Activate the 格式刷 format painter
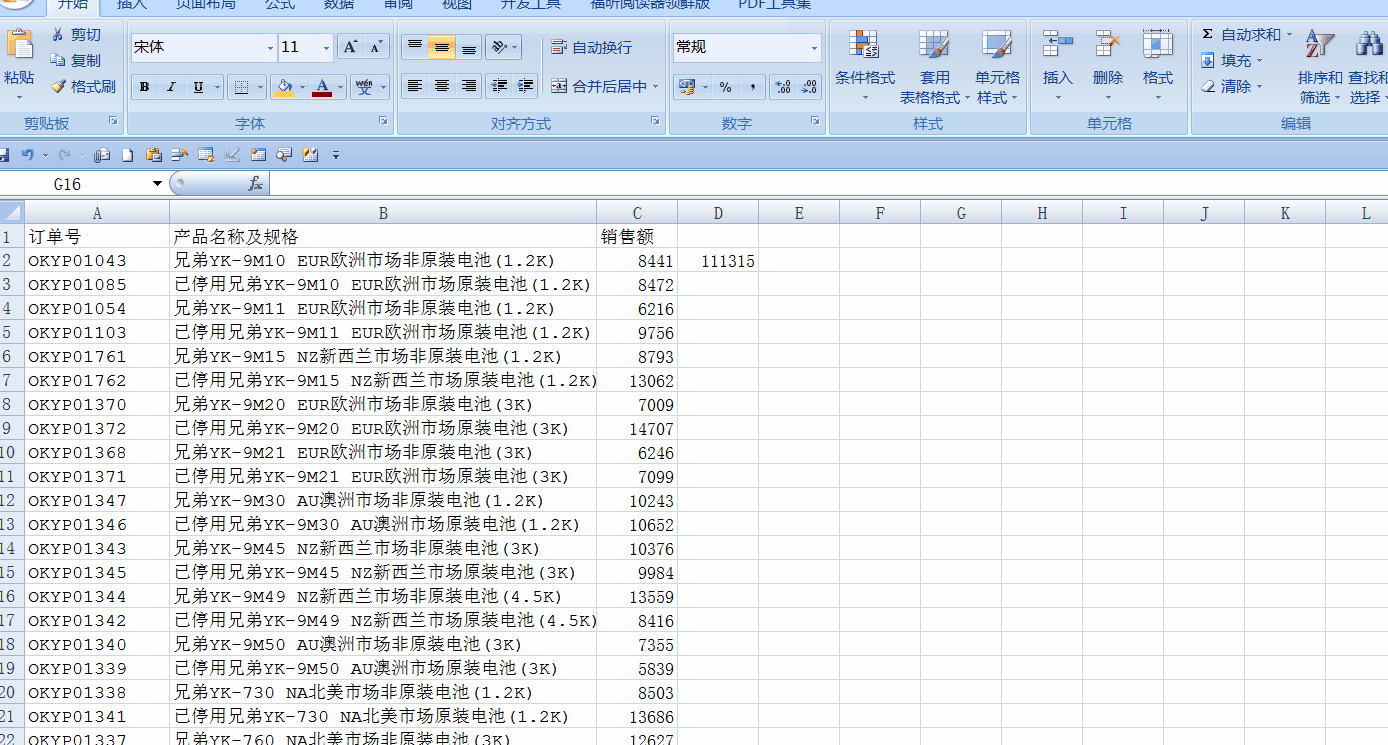This screenshot has height=745, width=1388. [x=83, y=87]
